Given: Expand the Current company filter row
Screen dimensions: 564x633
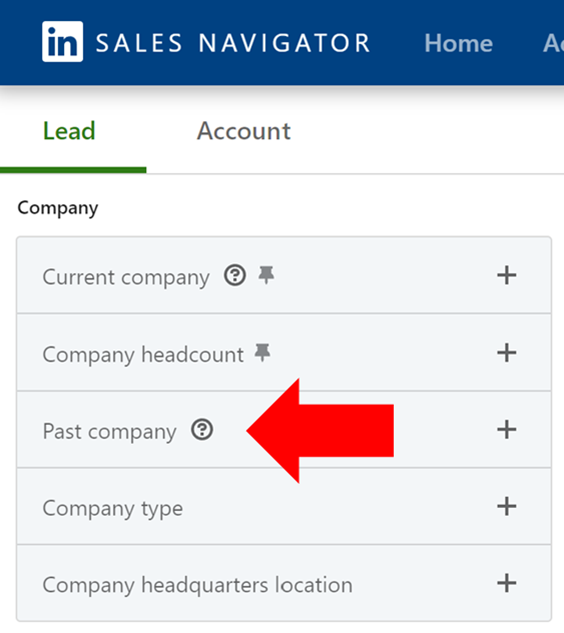Looking at the screenshot, I should tap(284, 275).
